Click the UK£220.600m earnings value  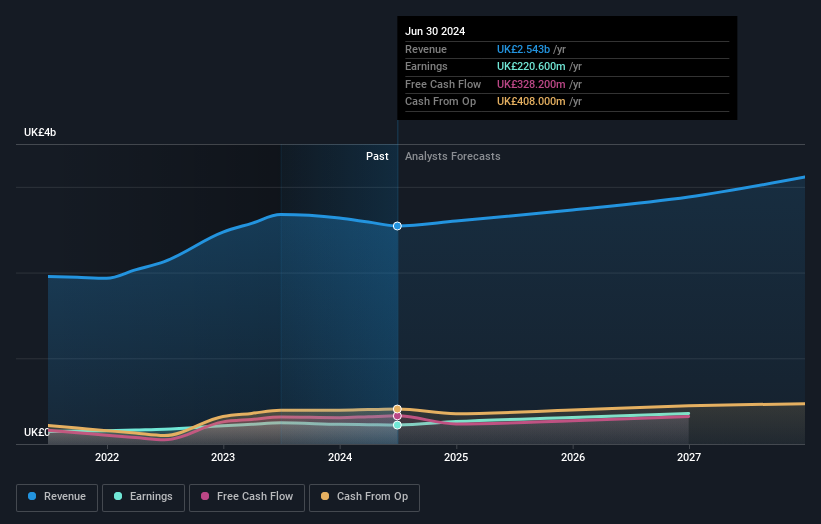point(531,66)
